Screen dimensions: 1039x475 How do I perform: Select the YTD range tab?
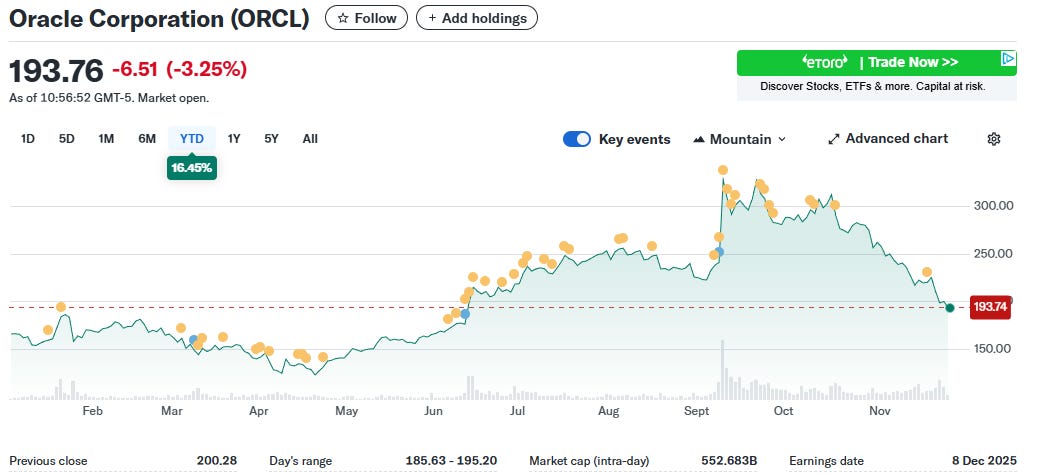pos(191,138)
